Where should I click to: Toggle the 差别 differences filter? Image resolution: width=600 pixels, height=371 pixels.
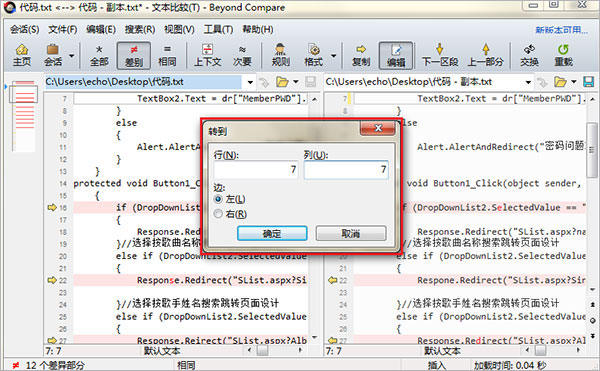point(134,55)
